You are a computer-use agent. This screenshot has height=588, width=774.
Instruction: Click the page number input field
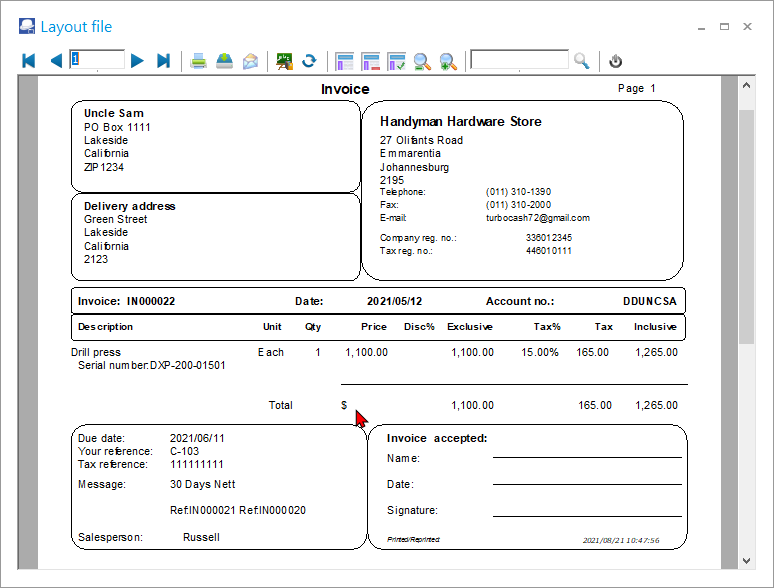[x=98, y=60]
